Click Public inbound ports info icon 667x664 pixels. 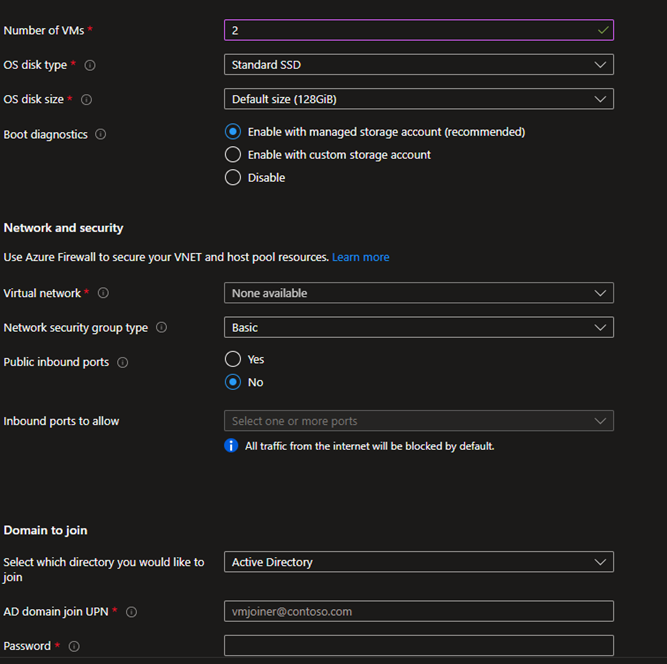pyautogui.click(x=122, y=363)
